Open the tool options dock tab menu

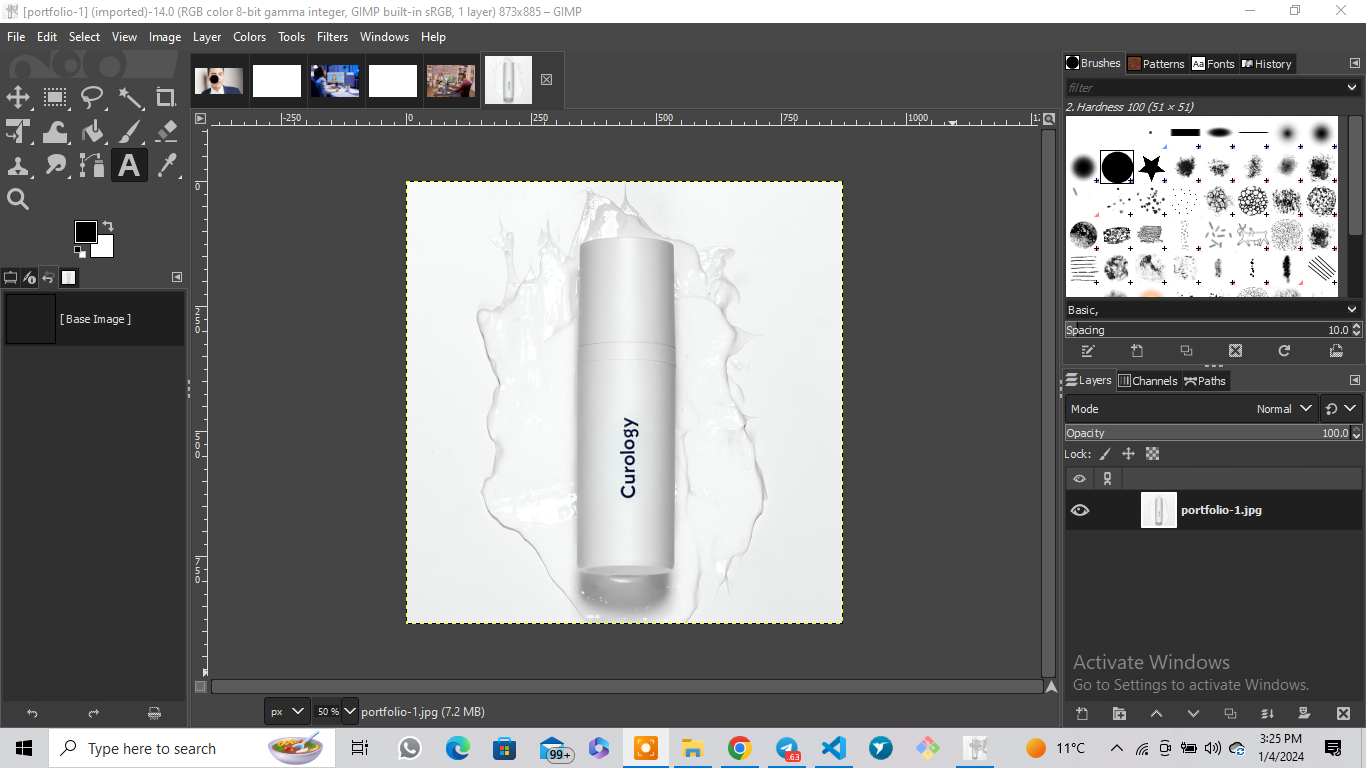coord(177,277)
